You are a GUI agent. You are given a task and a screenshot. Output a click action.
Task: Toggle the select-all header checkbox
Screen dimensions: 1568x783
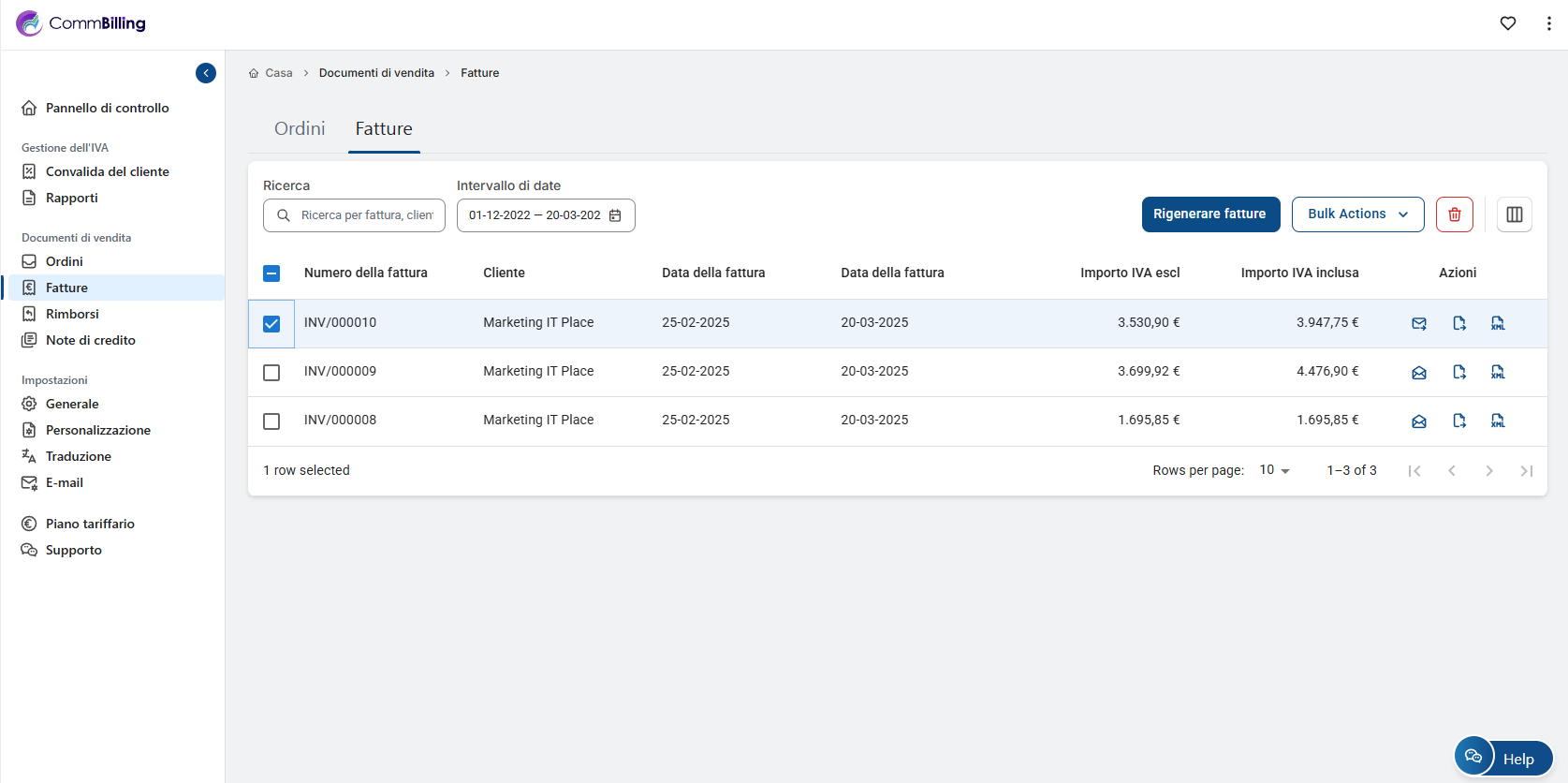(271, 273)
